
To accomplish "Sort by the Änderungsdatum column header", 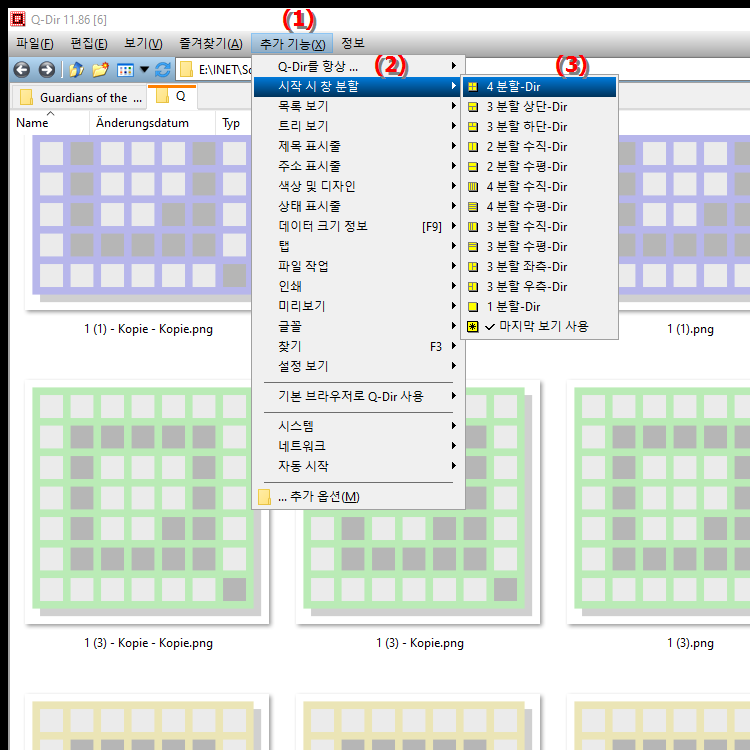I will click(x=152, y=123).
